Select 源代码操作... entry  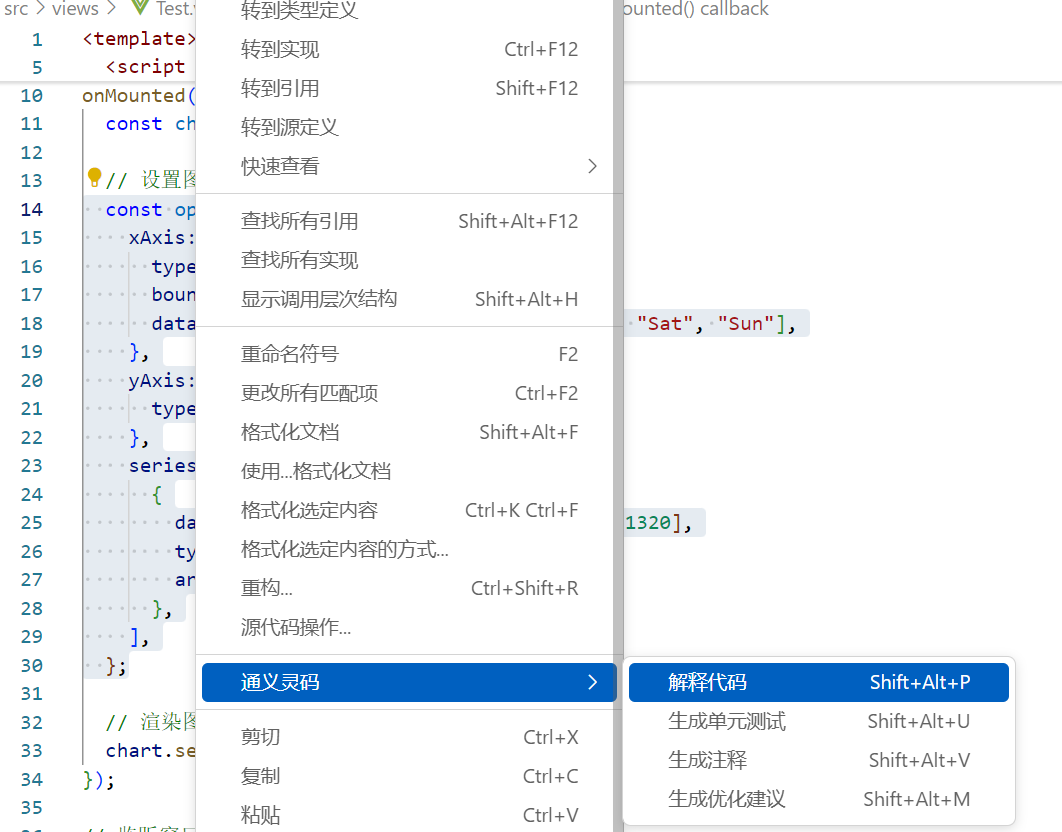(x=409, y=627)
